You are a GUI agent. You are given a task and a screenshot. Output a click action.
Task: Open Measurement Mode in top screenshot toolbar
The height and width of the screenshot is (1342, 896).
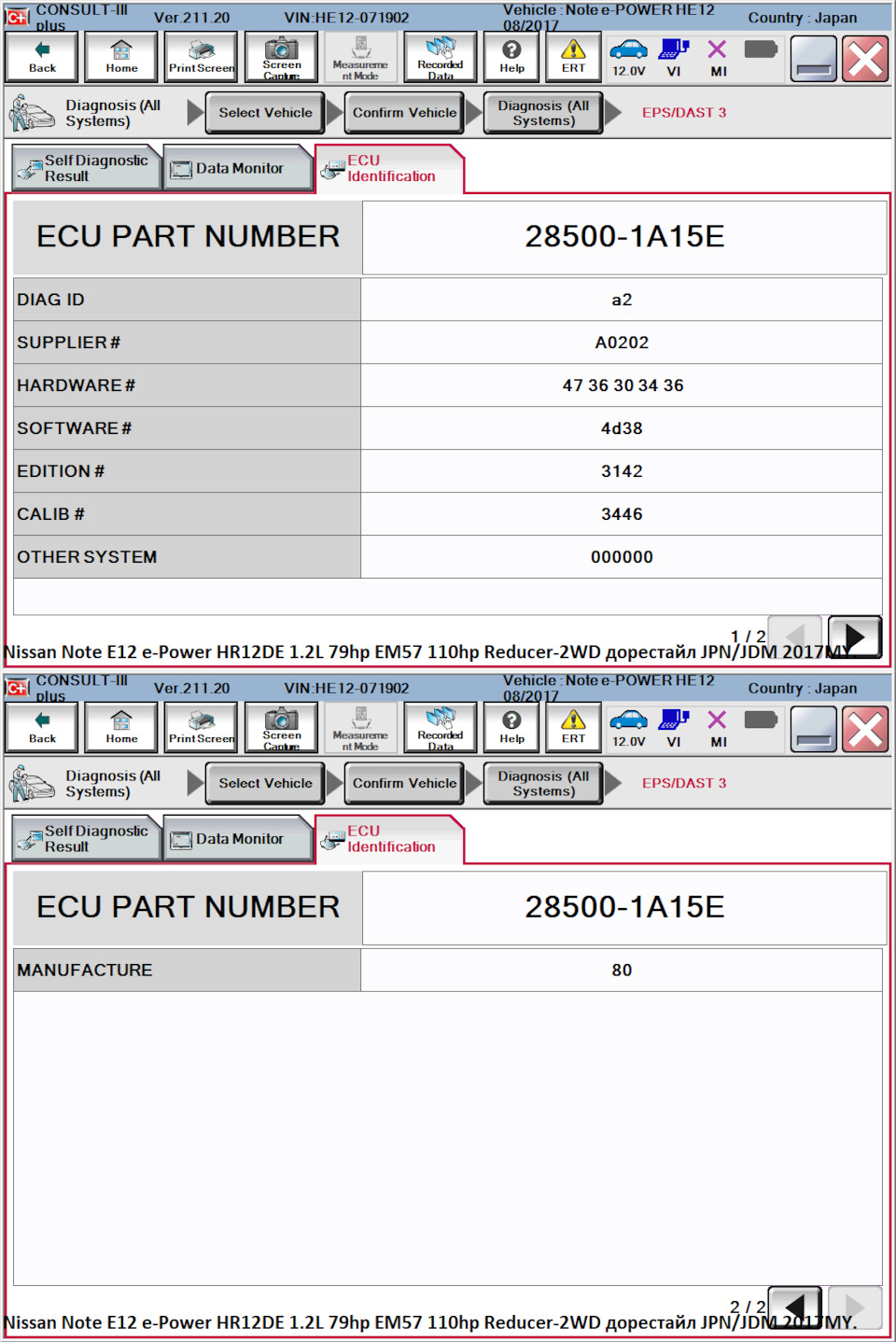[360, 57]
